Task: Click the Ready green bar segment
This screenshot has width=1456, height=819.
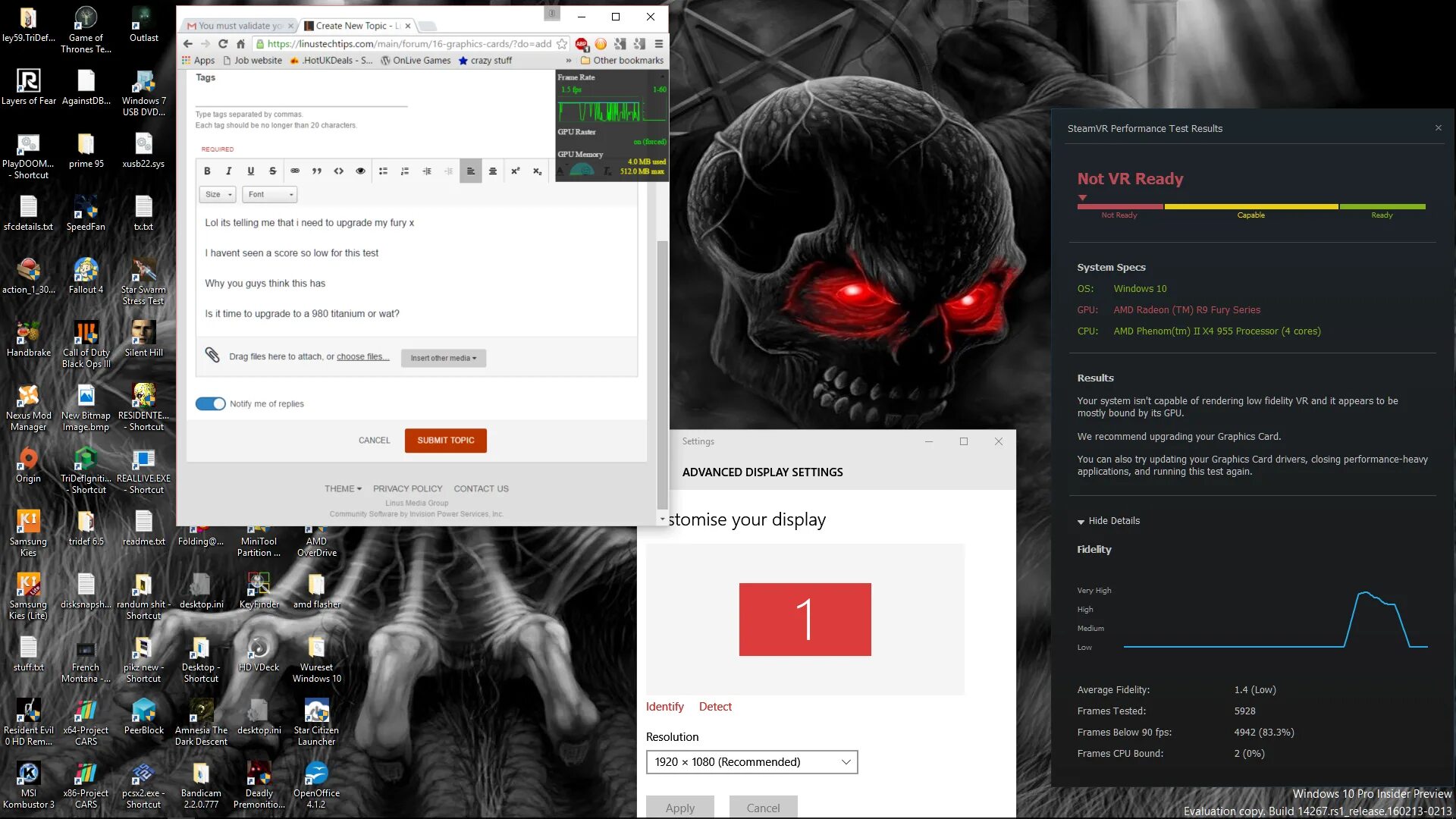Action: (x=1382, y=206)
